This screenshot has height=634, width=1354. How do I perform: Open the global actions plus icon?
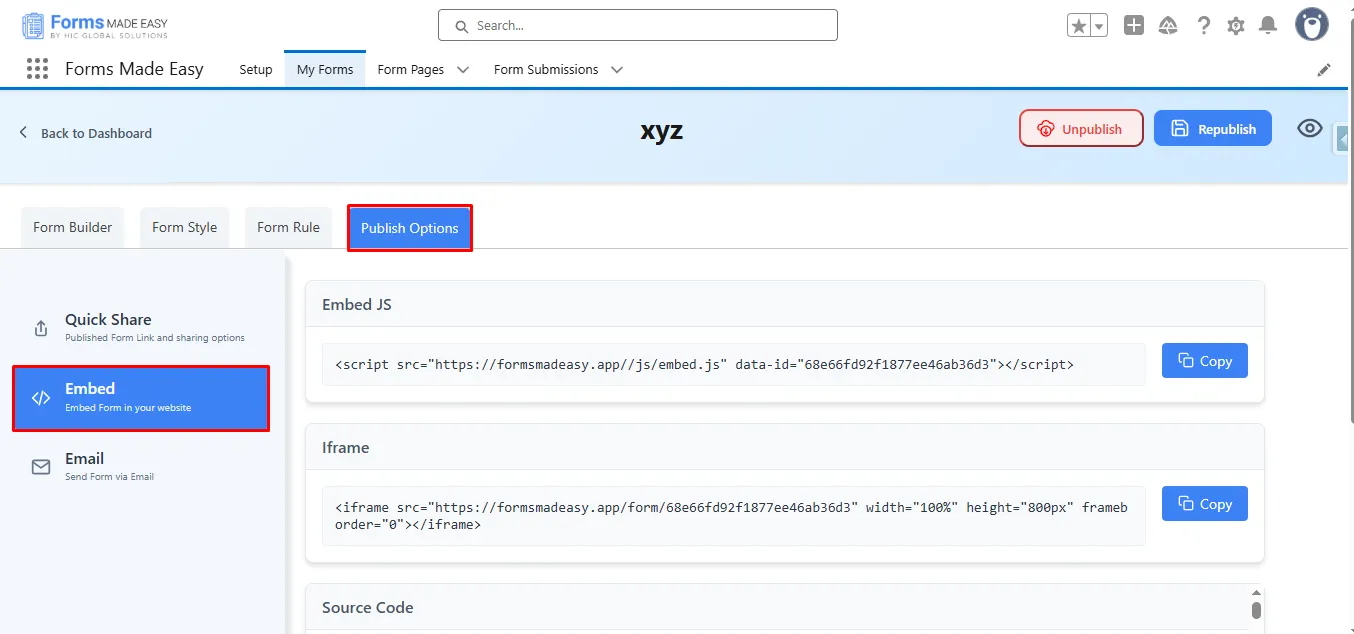click(1133, 26)
